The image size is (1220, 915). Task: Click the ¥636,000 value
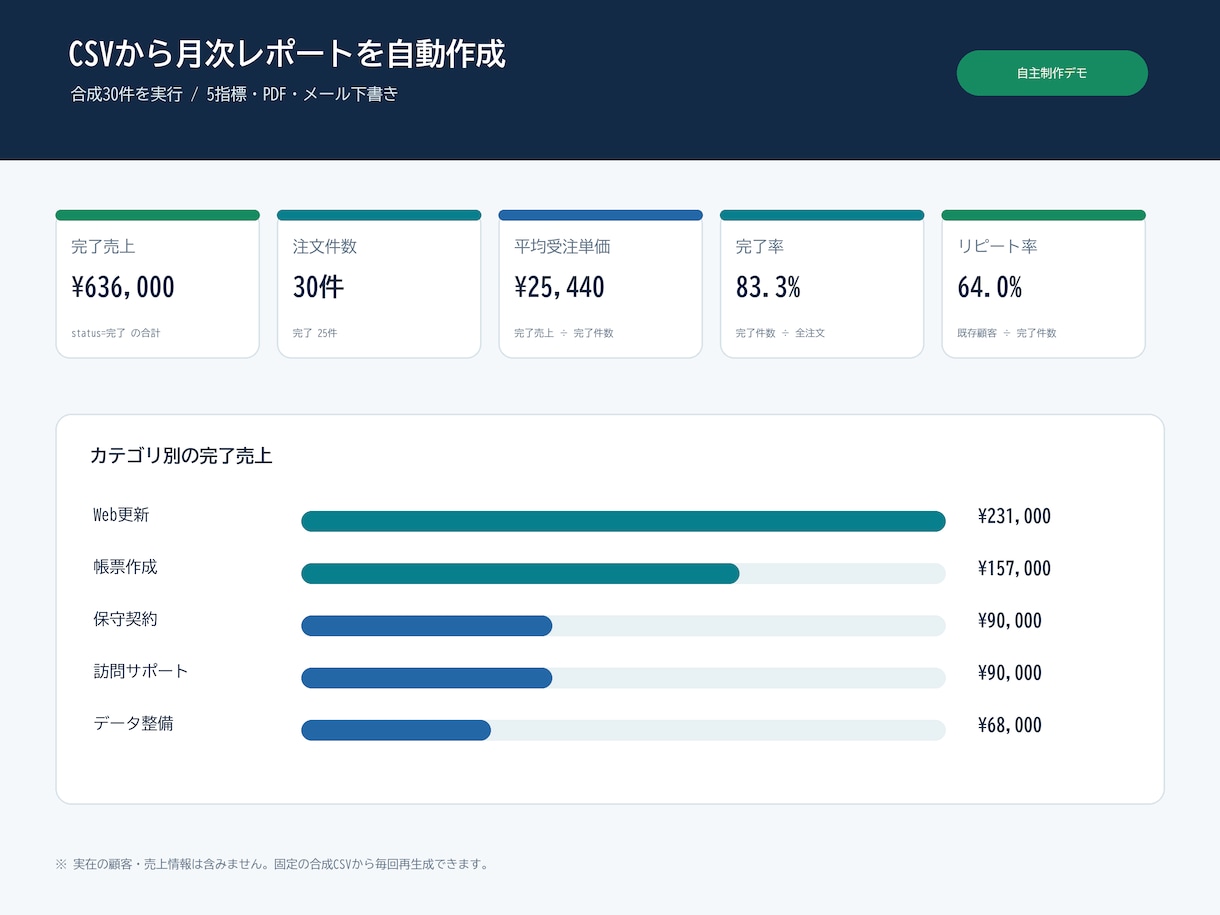click(123, 288)
